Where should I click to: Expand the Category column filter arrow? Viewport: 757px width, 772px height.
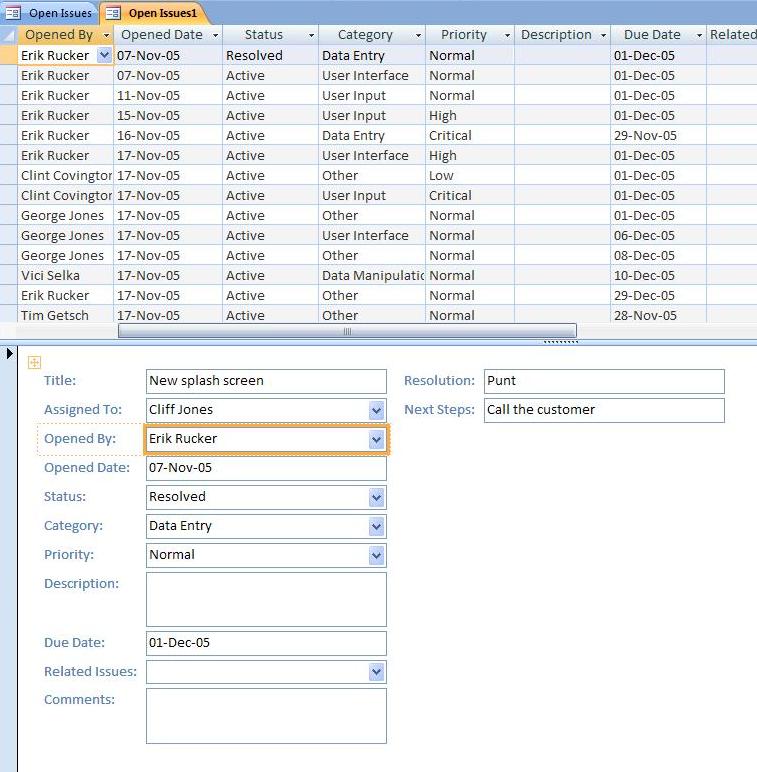click(x=417, y=35)
